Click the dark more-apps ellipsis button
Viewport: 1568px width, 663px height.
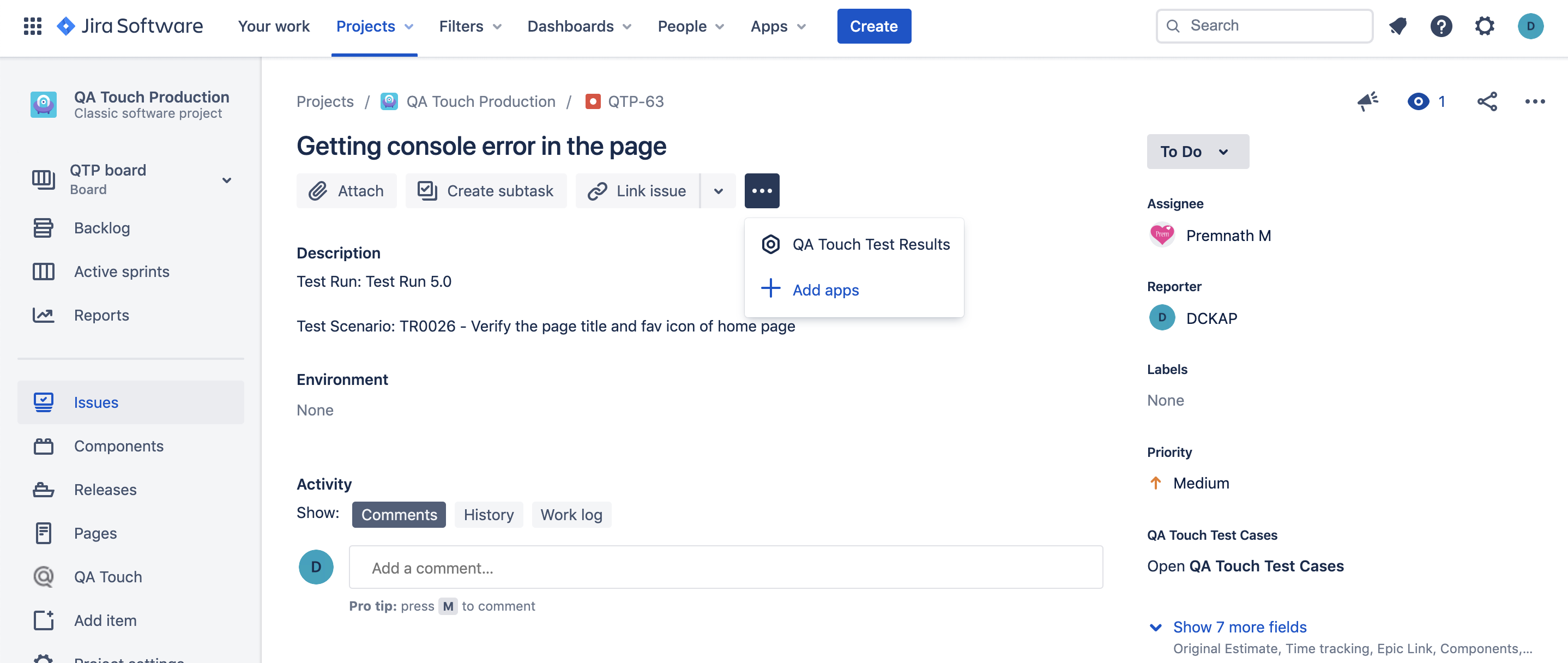click(762, 191)
